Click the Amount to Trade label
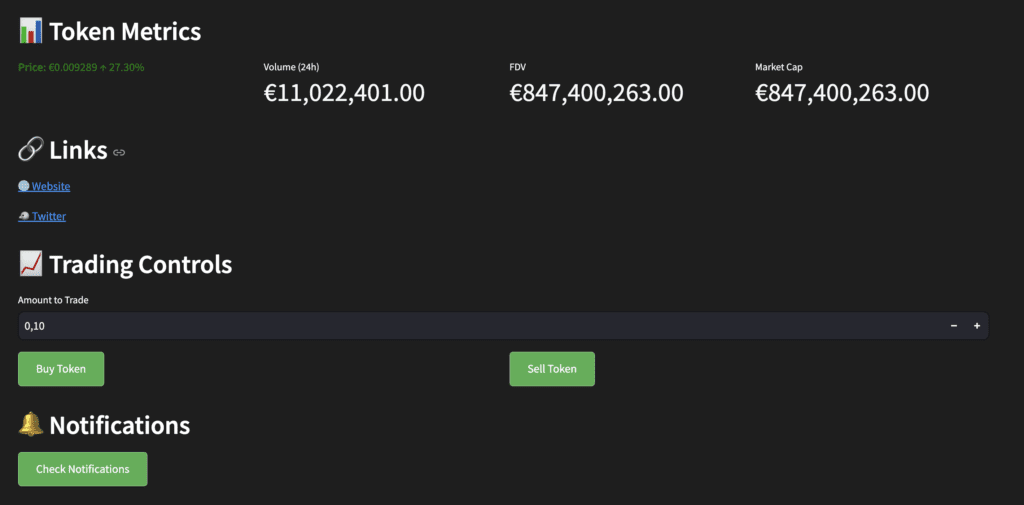Screen dimensions: 1024x505 pos(52,300)
